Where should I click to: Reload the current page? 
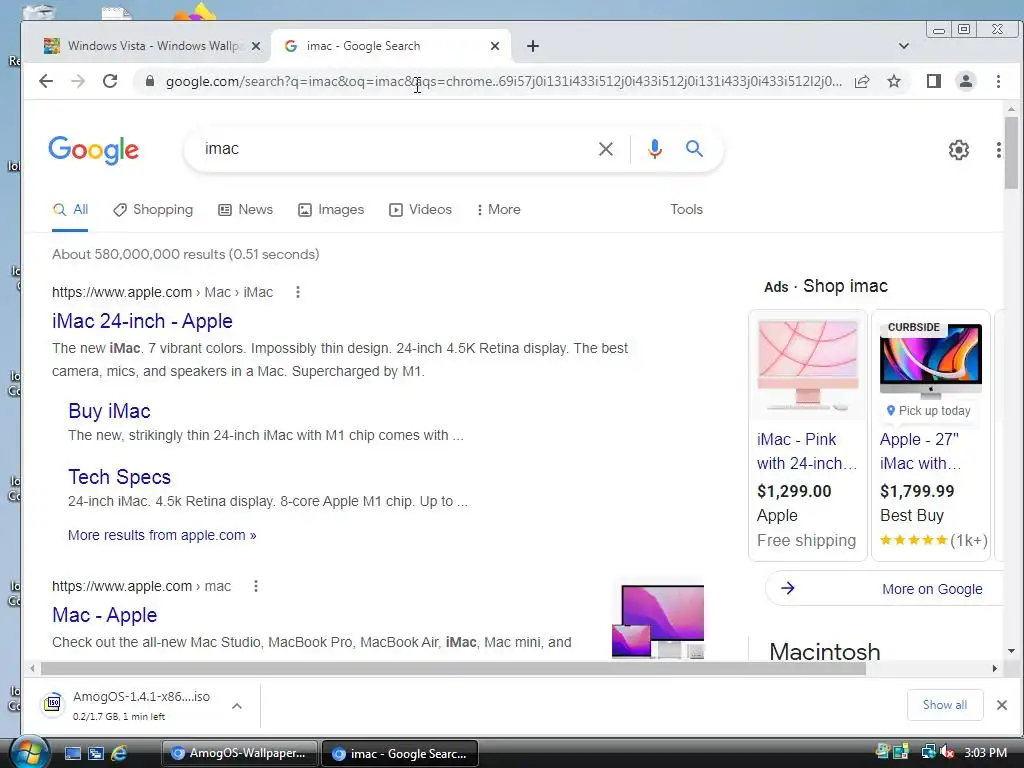pyautogui.click(x=110, y=81)
